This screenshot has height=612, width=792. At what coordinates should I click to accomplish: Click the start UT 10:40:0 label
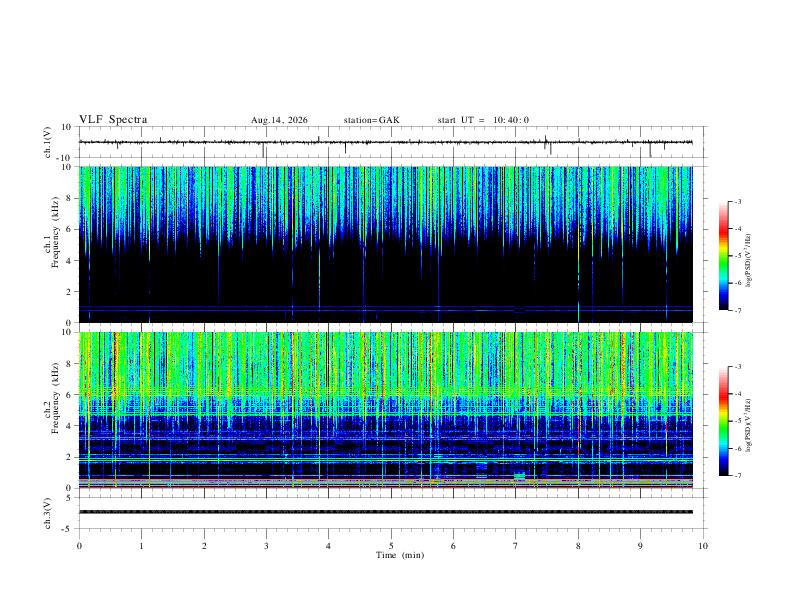point(483,120)
